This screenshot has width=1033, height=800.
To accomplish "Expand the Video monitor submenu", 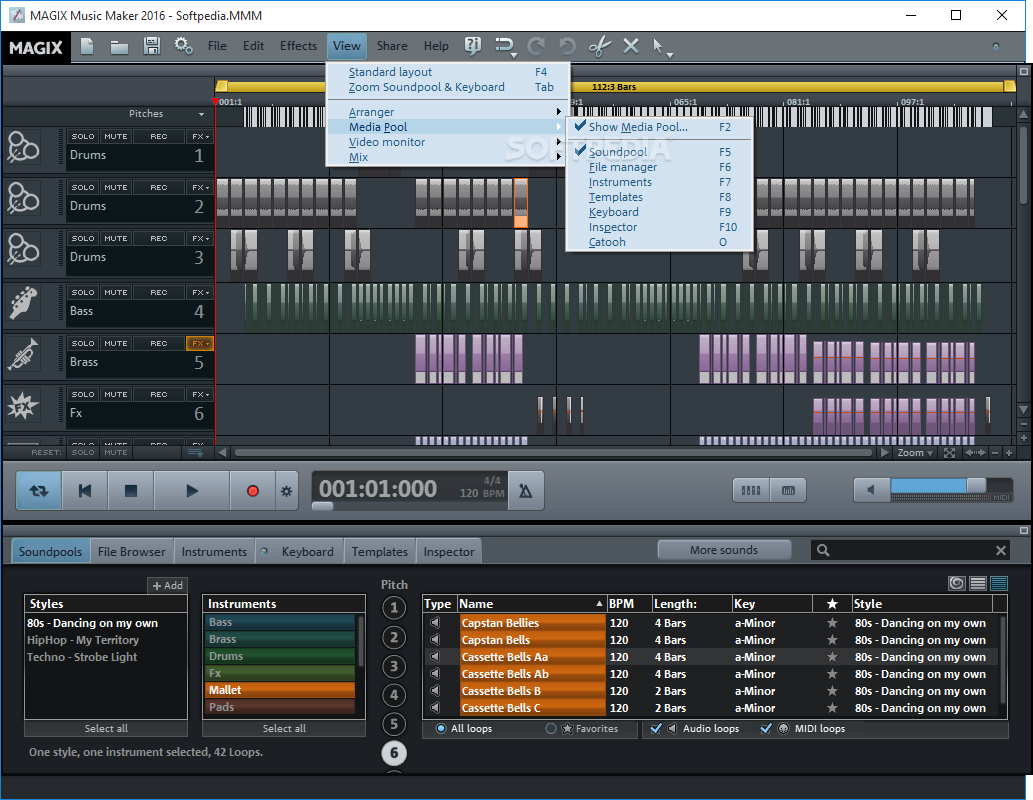I will [449, 142].
